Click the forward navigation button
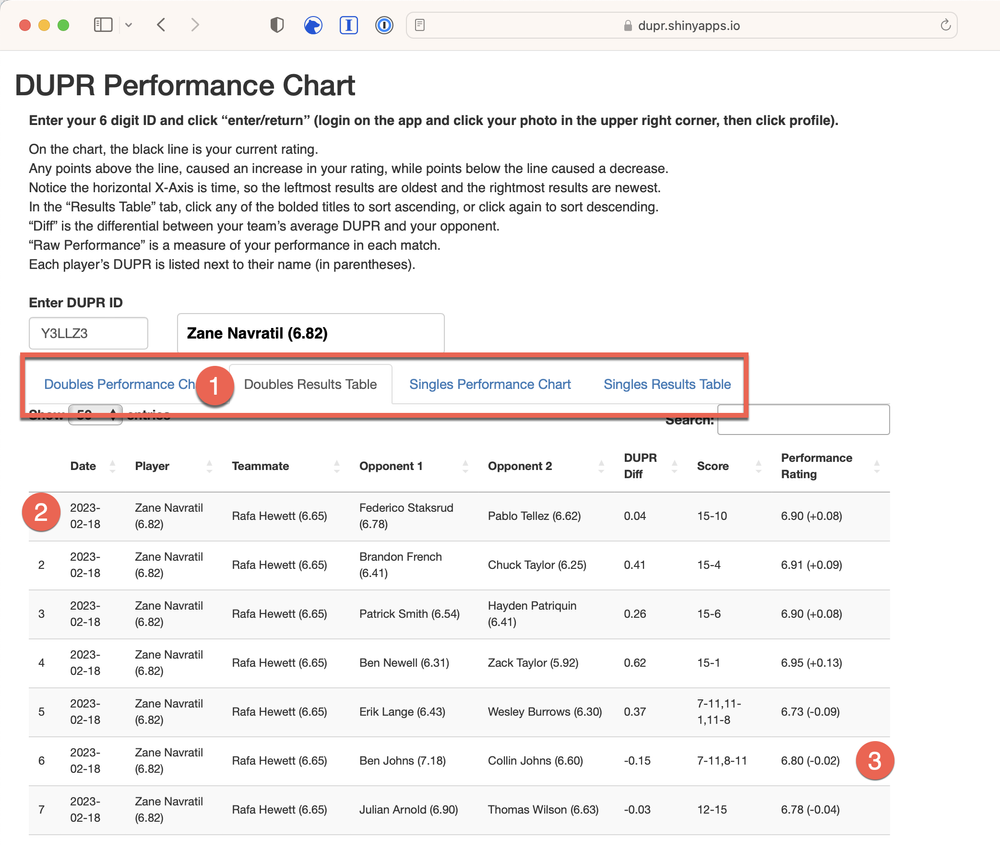Viewport: 1000px width, 845px height. (196, 24)
